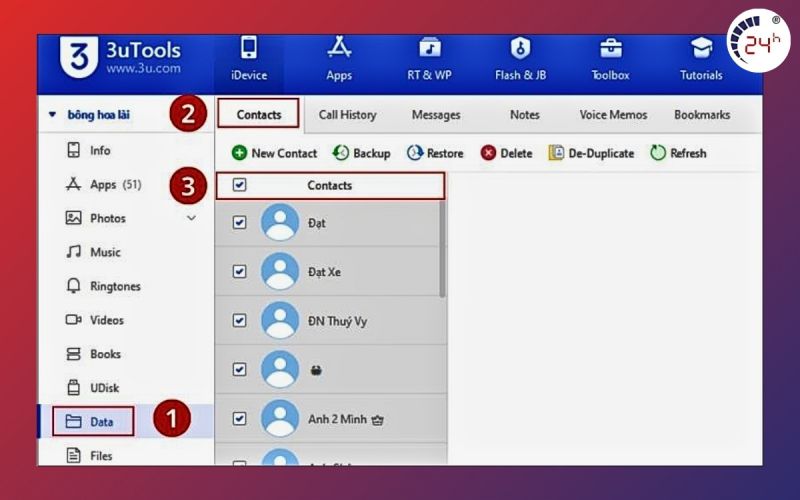The image size is (800, 500).
Task: Open Flash & JB section
Action: 520,58
